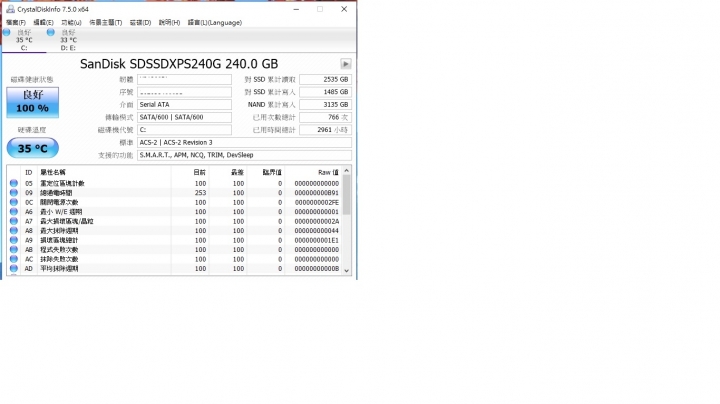Click status circle for attribute ID AB
Image resolution: width=720 pixels, height=404 pixels.
pos(14,249)
